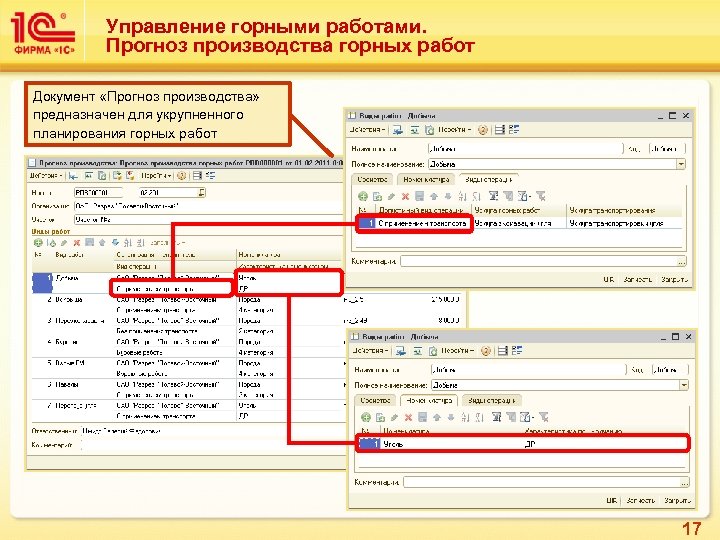Click Записать in operation types window
The image size is (720, 540).
pyautogui.click(x=638, y=279)
